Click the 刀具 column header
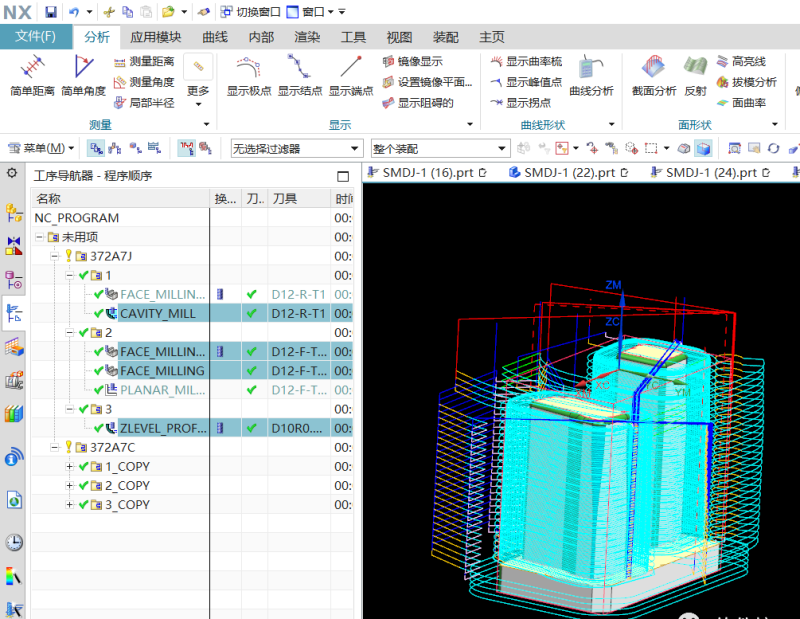 pos(299,199)
